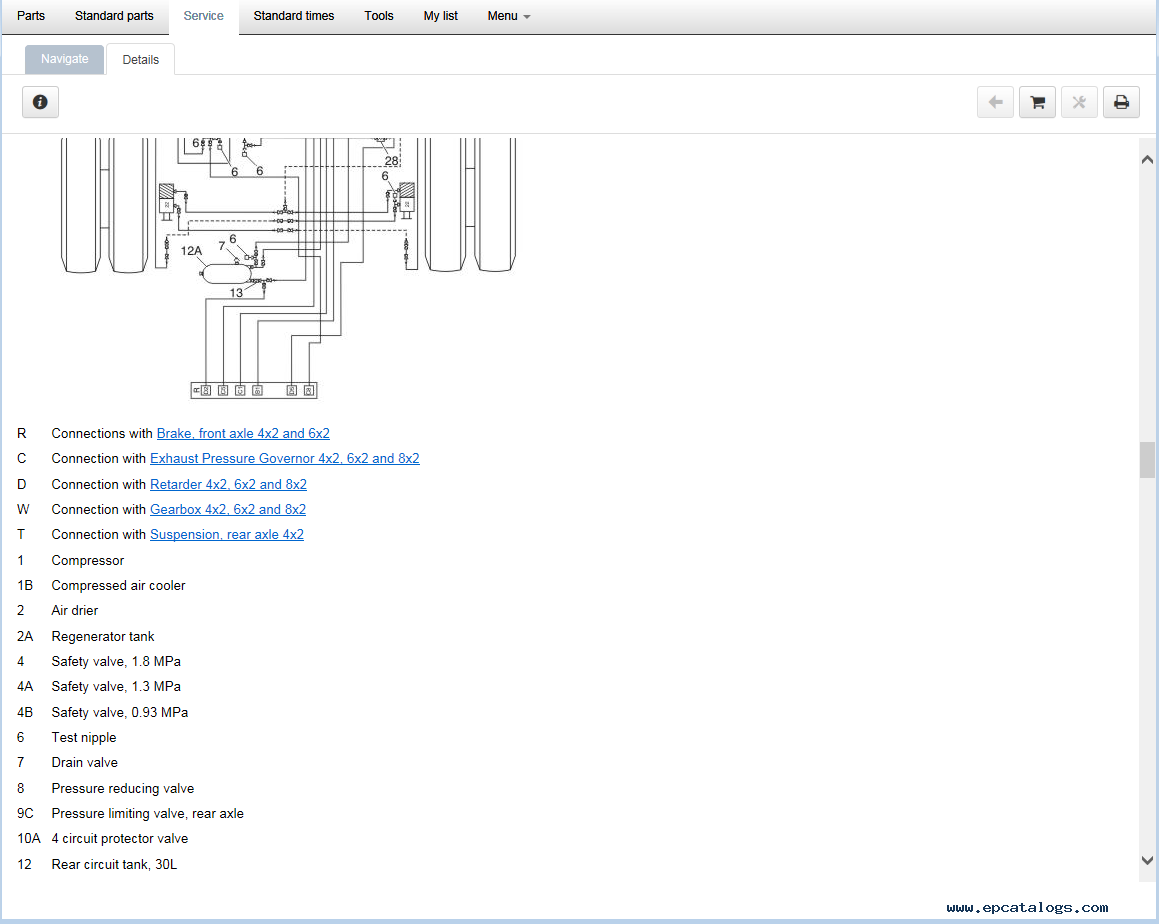Screen dimensions: 1159x924
Task: Click the info icon button
Action: tap(40, 102)
